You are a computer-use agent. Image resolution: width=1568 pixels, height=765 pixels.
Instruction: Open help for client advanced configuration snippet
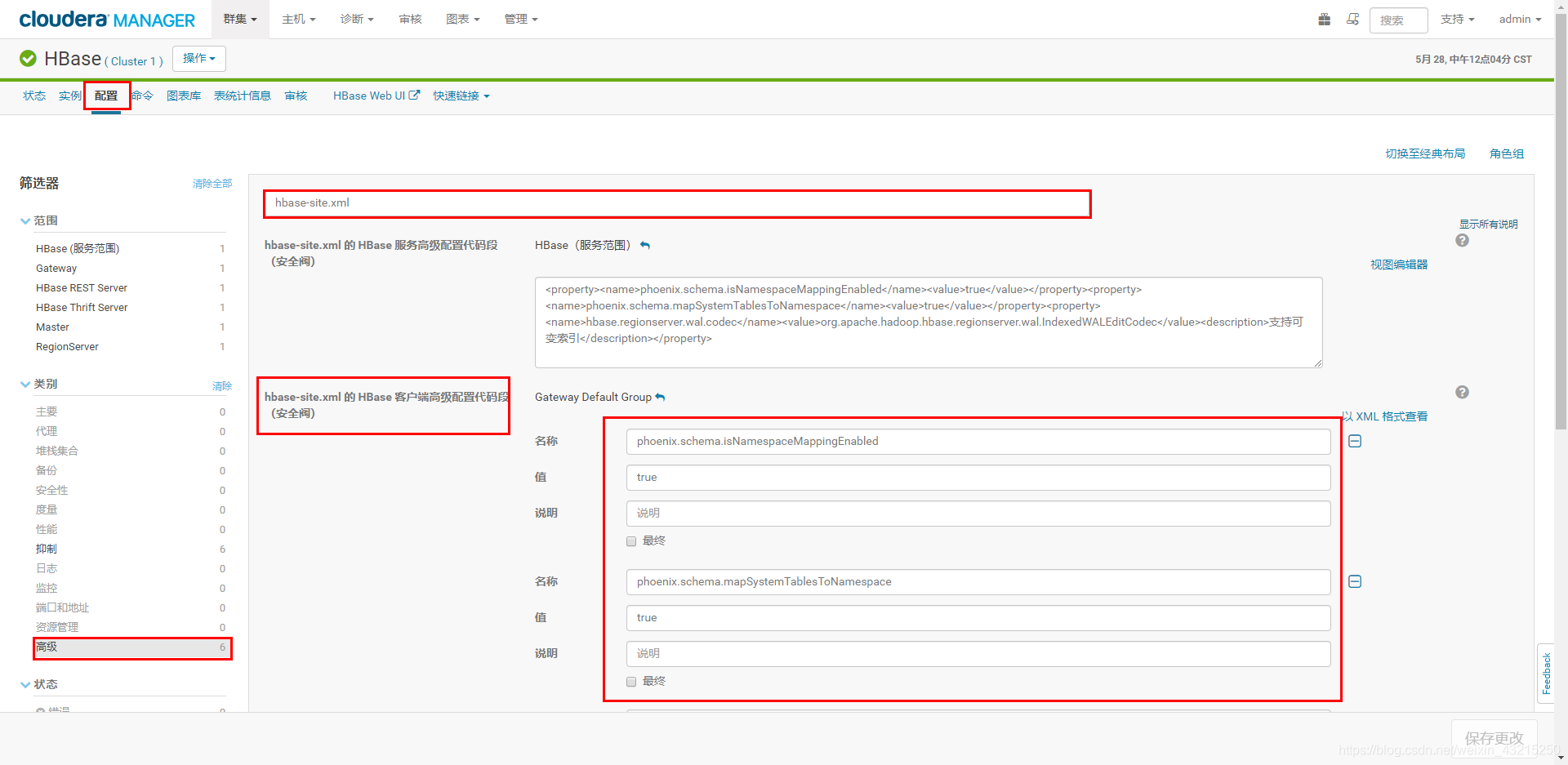coord(1462,392)
